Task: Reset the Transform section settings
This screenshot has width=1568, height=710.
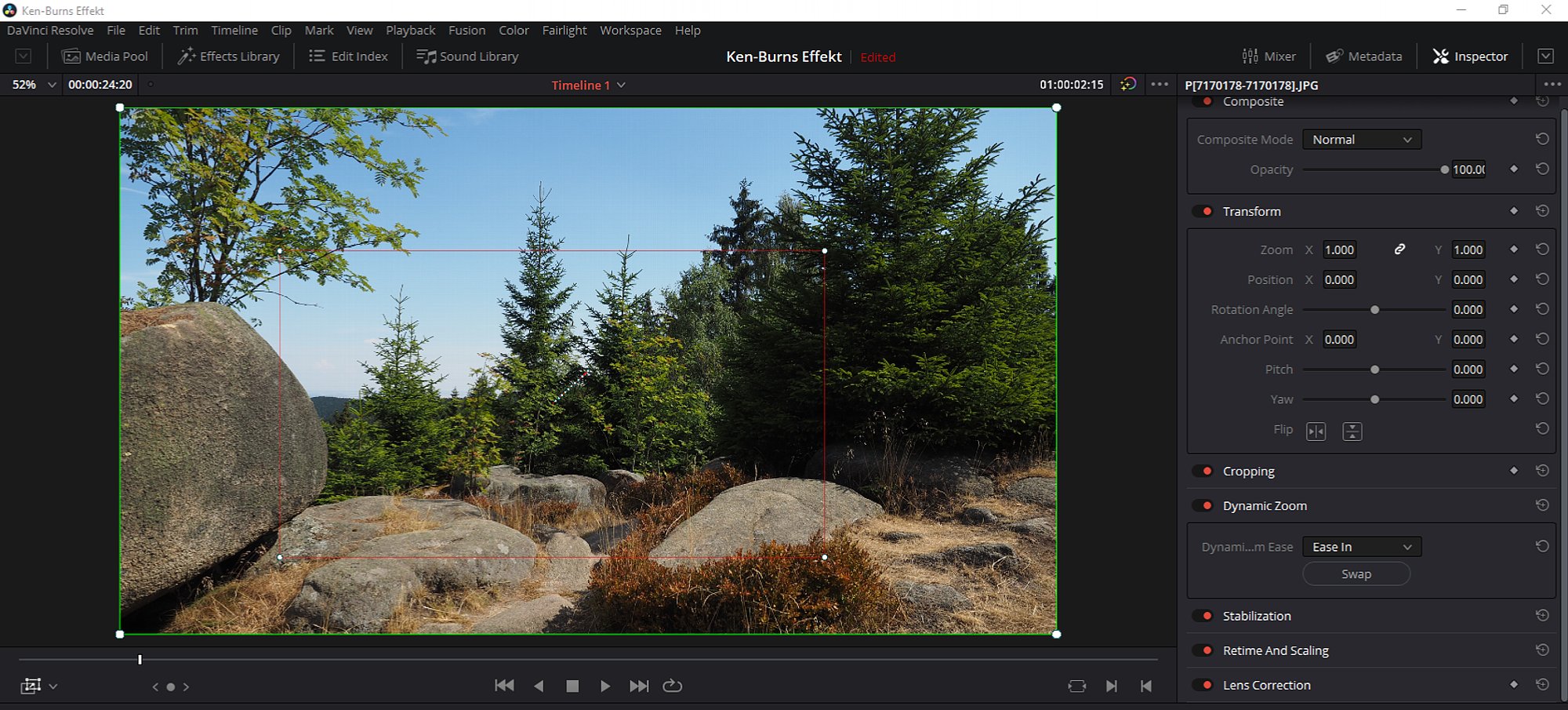Action: pyautogui.click(x=1541, y=211)
